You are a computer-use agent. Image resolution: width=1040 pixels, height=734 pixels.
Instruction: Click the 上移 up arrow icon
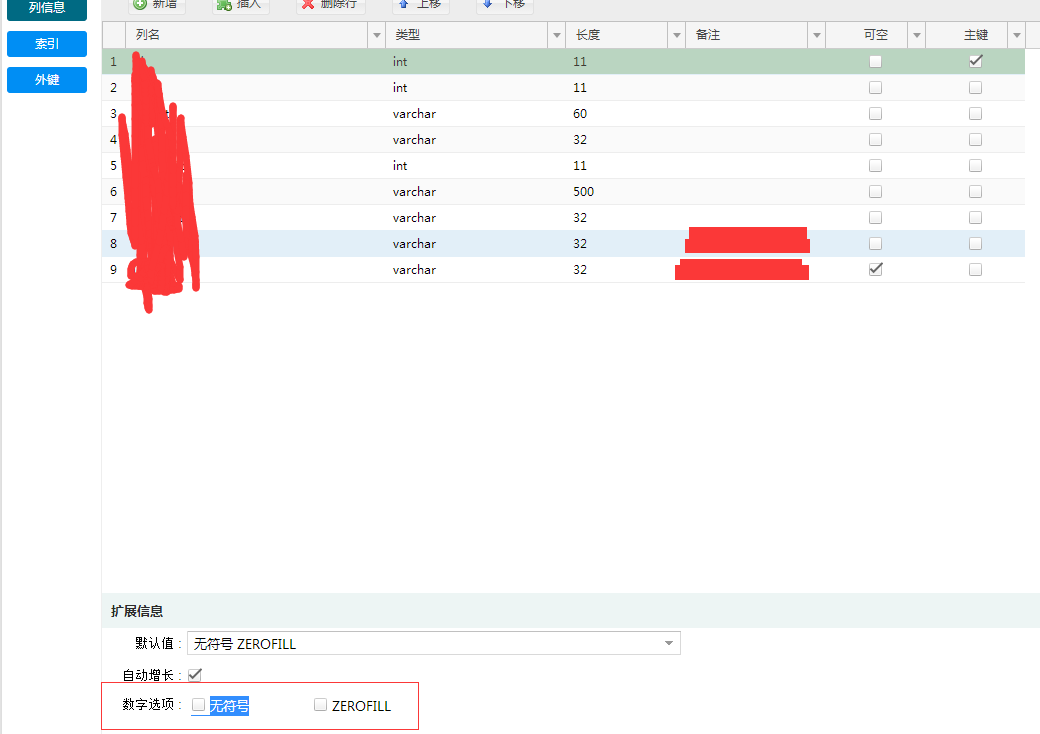point(404,4)
